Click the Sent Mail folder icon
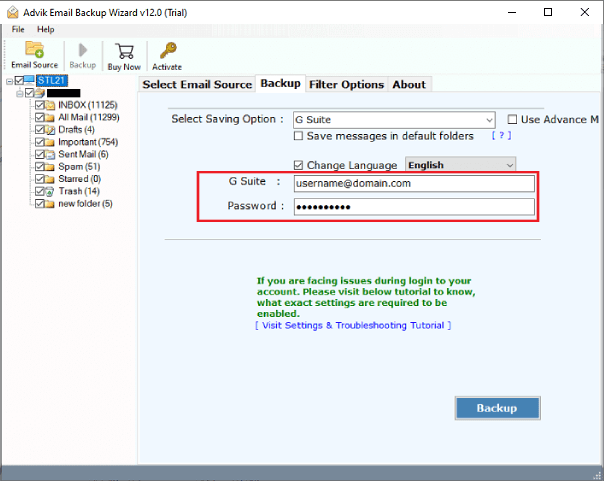604x481 pixels. [x=50, y=154]
